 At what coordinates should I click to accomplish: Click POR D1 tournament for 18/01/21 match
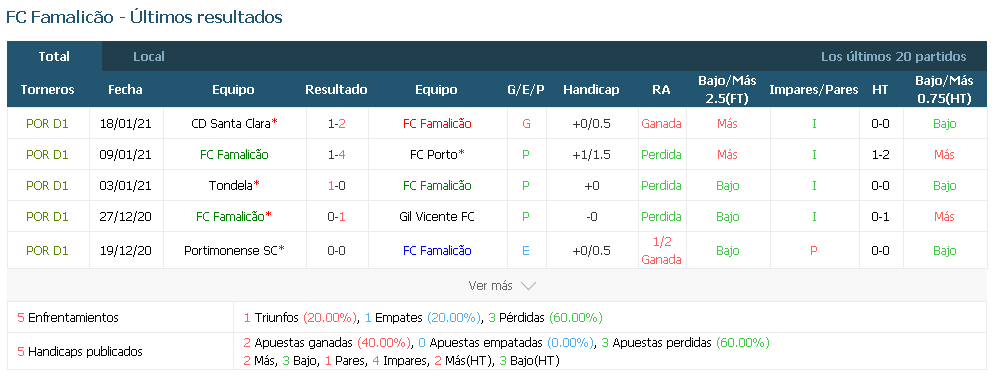point(47,124)
